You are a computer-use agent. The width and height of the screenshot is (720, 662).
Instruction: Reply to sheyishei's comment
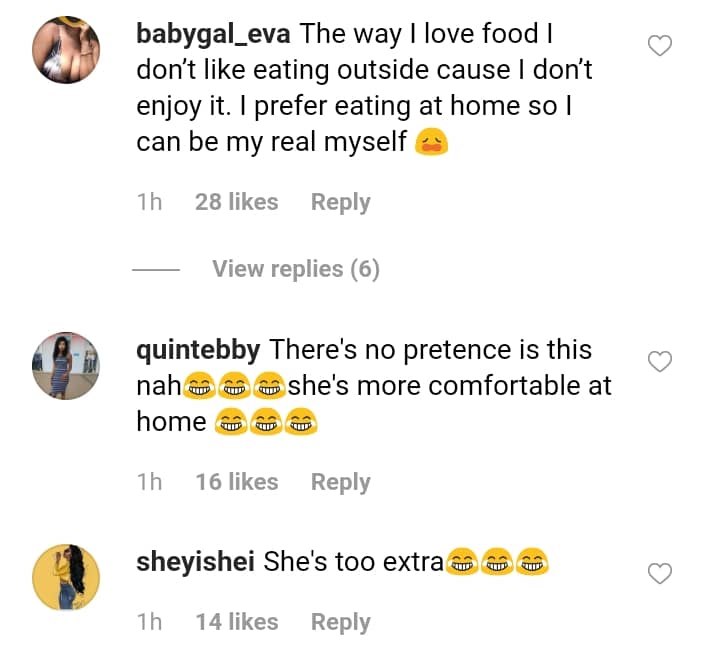point(340,622)
